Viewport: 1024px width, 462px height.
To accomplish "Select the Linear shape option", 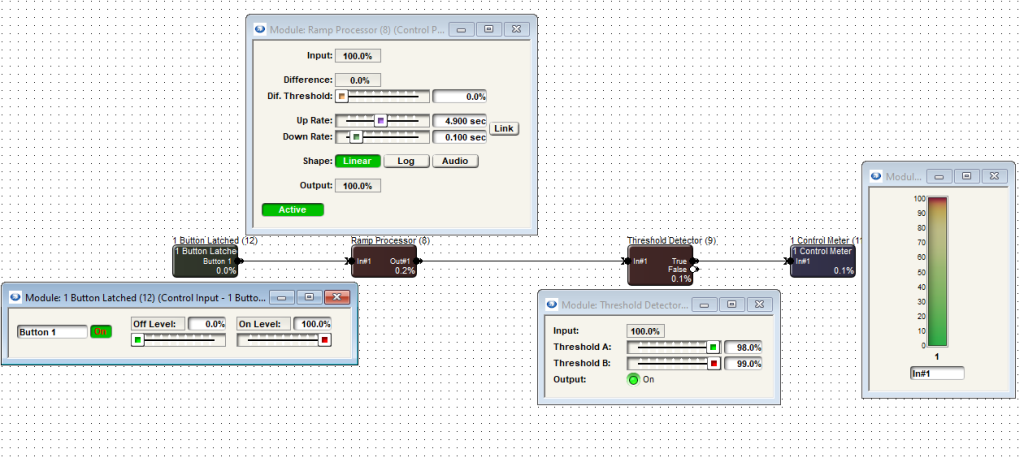I will coord(356,161).
